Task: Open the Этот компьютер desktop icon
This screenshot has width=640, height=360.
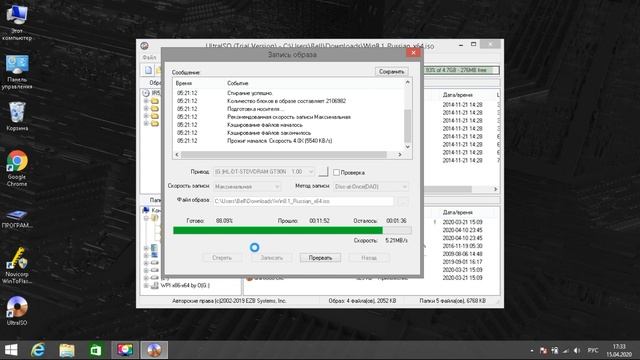Action: point(17,22)
